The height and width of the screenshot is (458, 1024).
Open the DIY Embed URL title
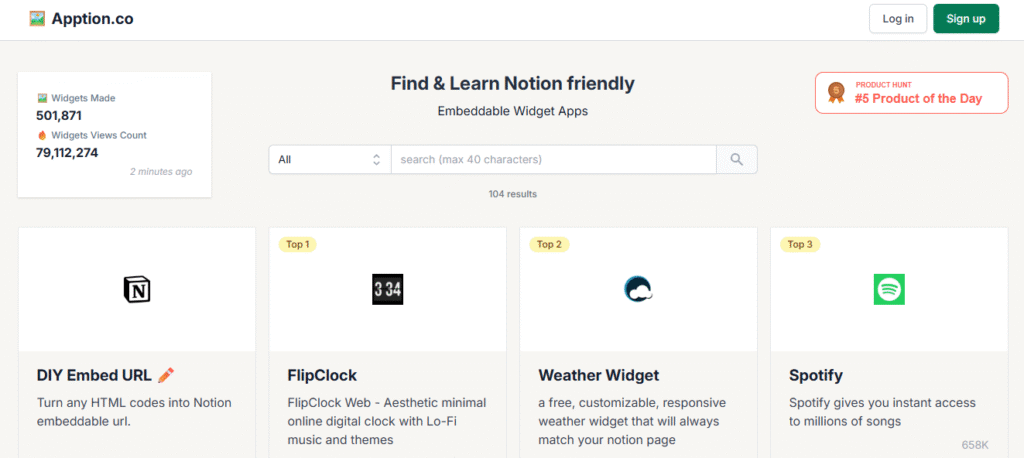click(94, 376)
